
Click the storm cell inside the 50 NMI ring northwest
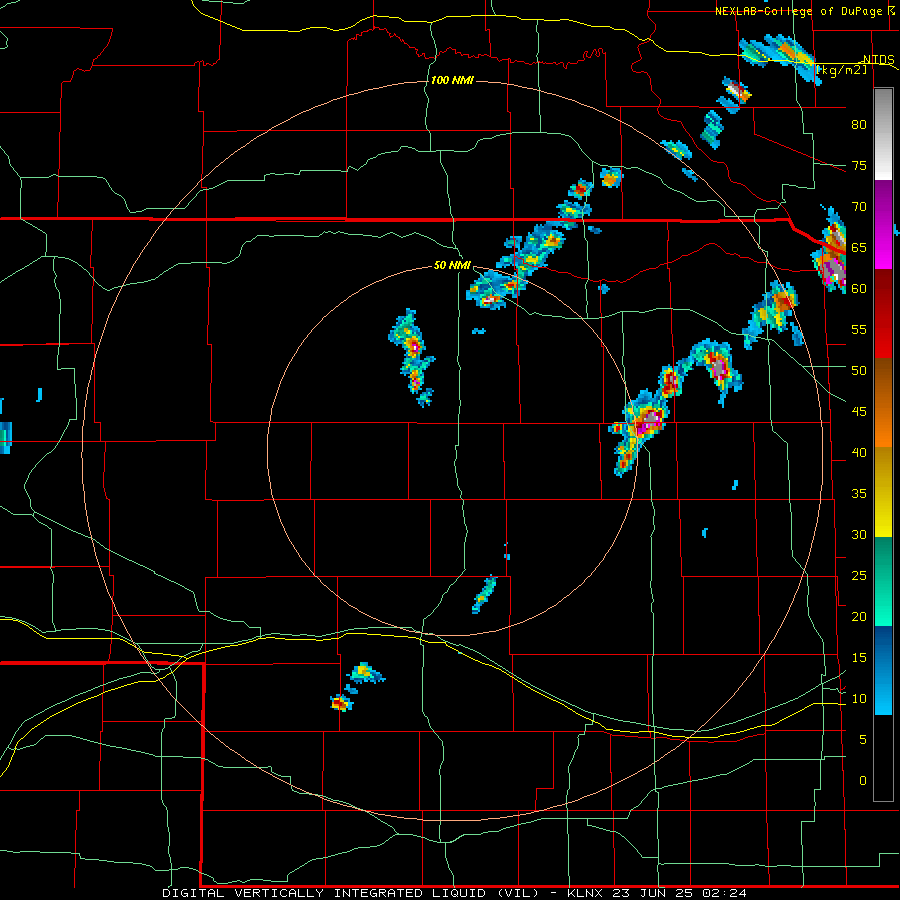(413, 359)
